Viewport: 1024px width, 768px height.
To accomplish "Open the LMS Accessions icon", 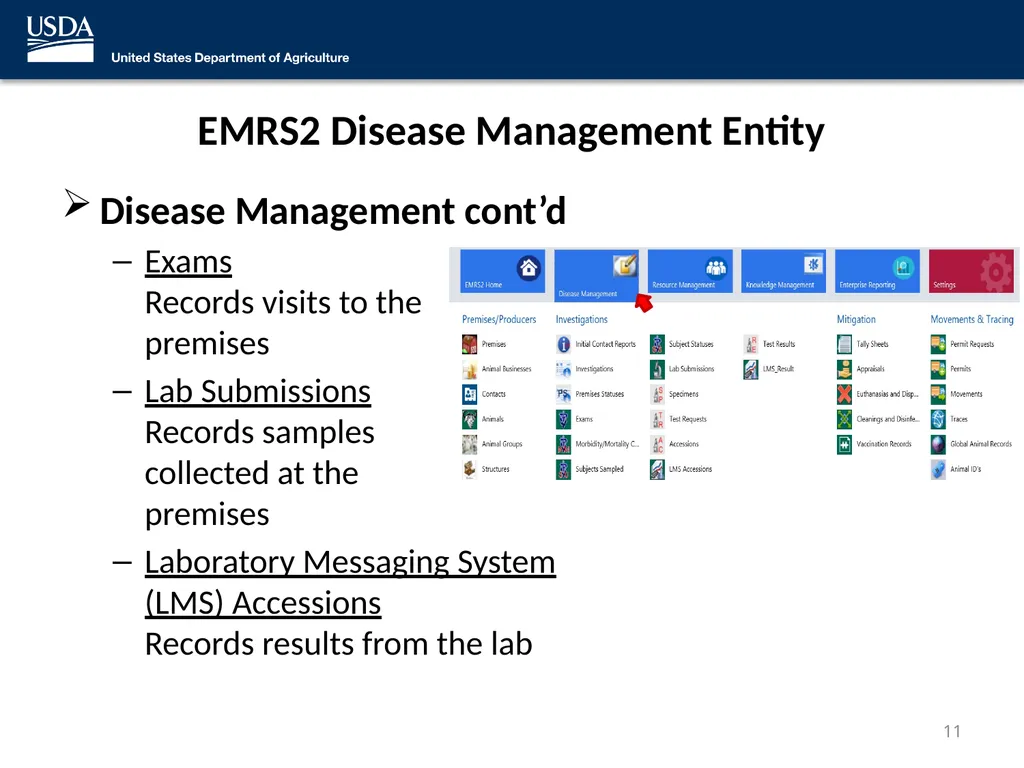I will (x=658, y=469).
